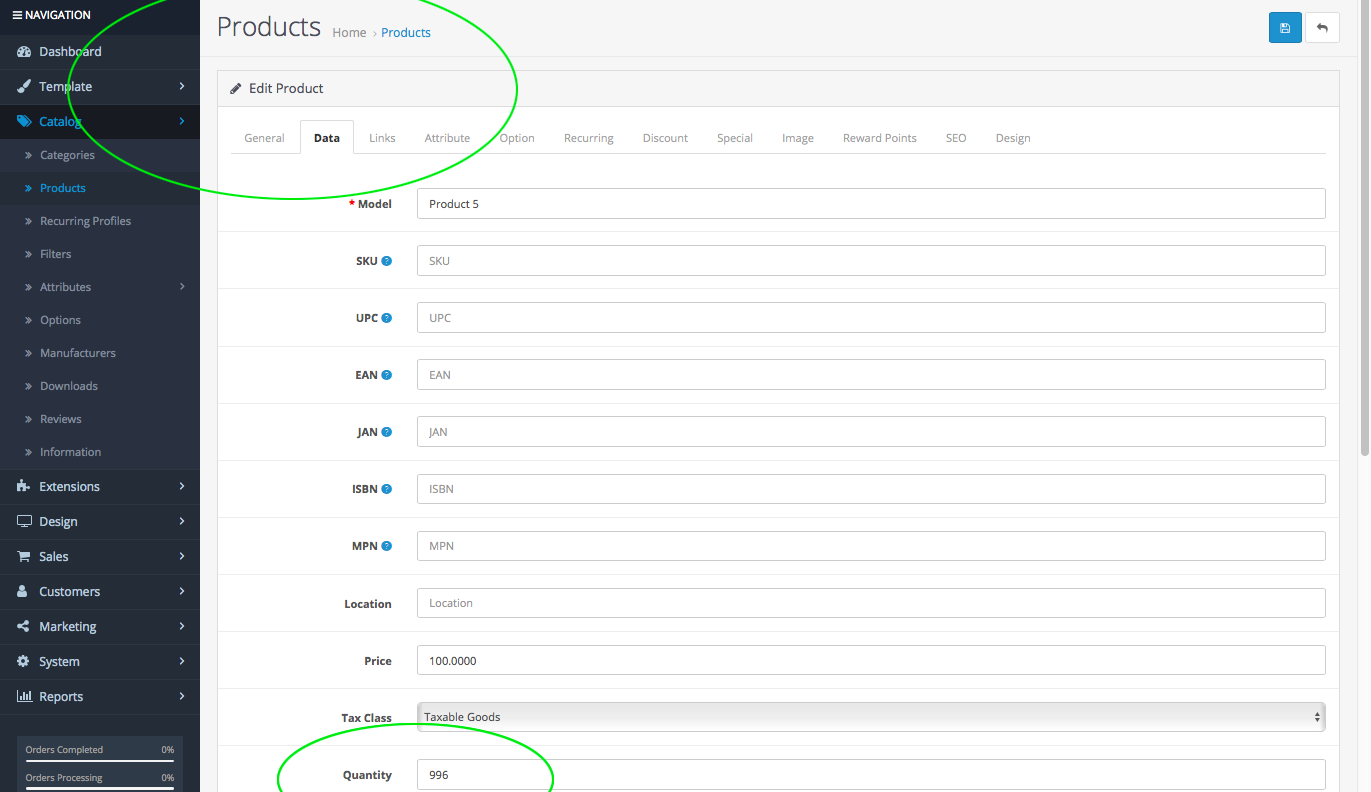Expand the Template menu chevron
Screen dimensions: 1371x792
click(182, 86)
